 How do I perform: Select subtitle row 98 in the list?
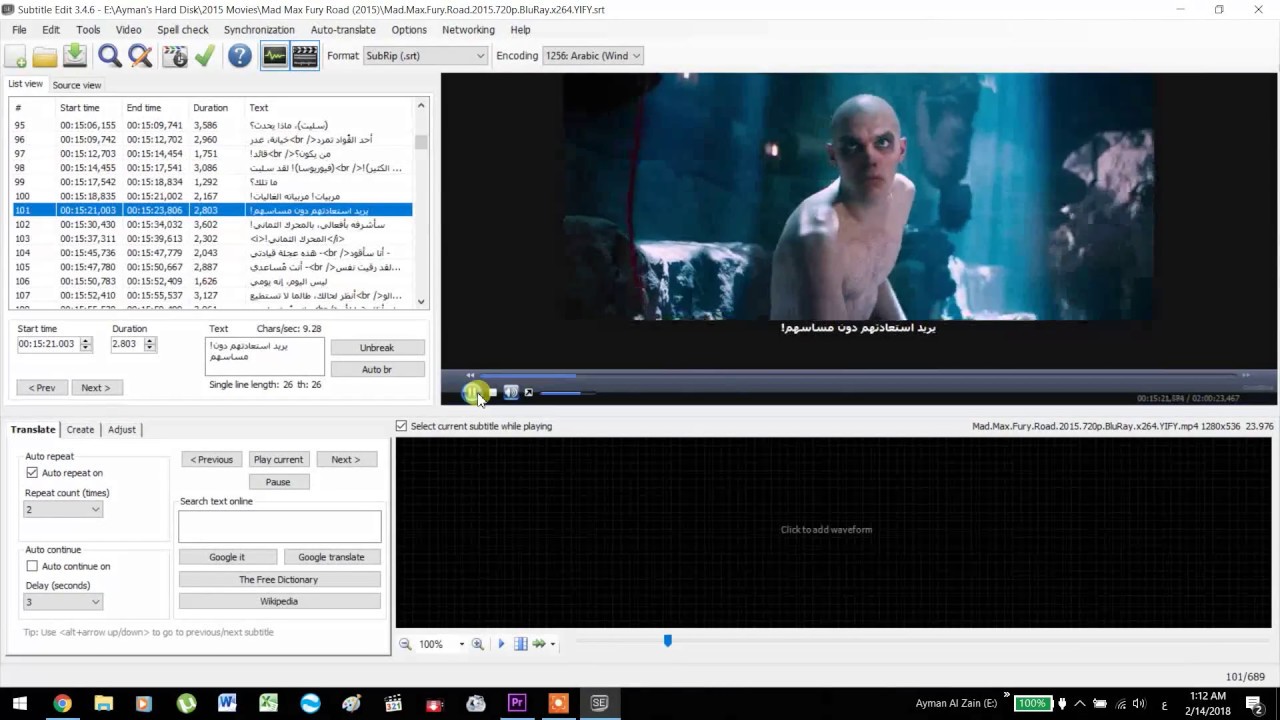[x=212, y=168]
